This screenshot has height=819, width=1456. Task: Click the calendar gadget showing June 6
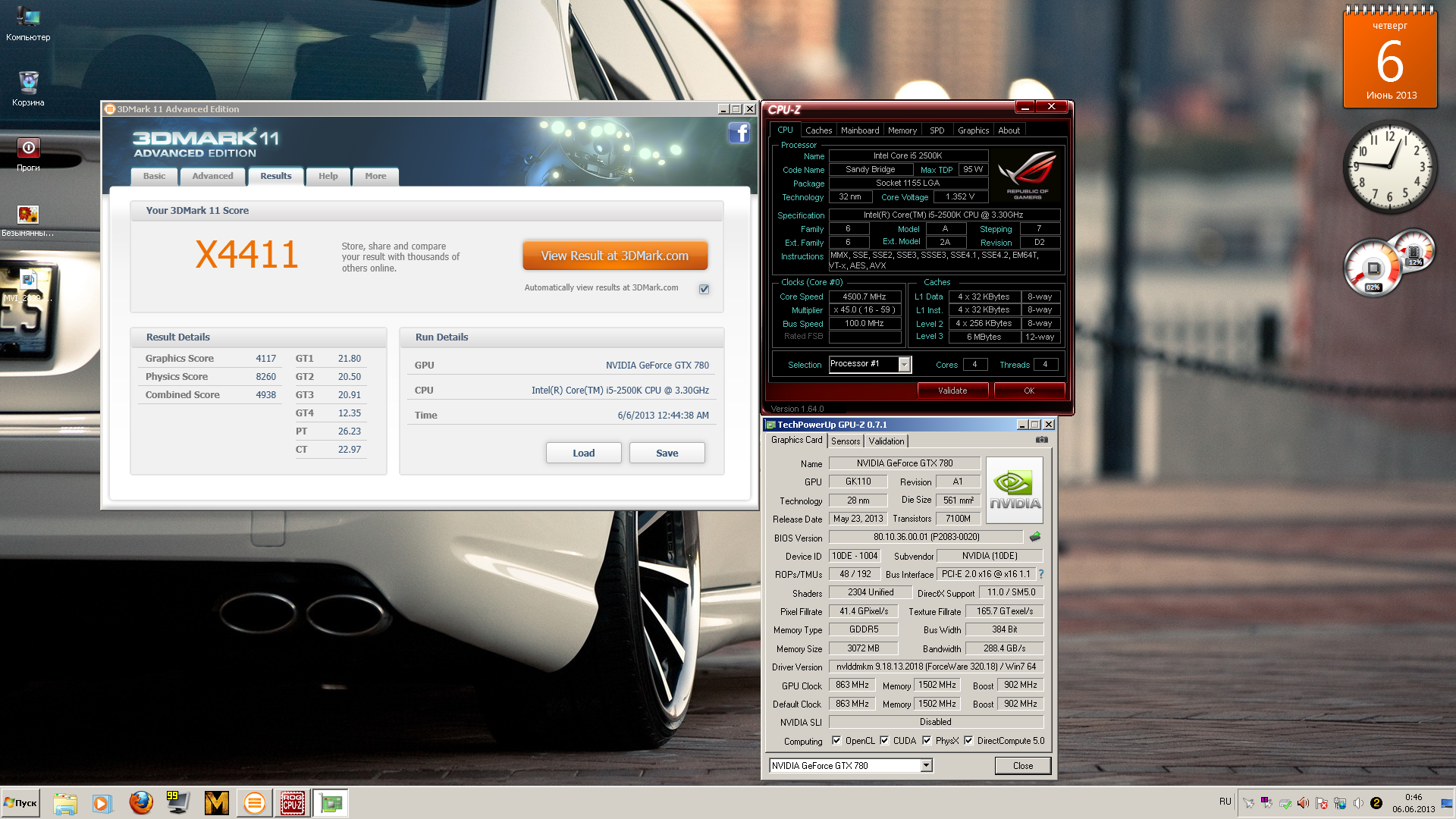click(1390, 59)
